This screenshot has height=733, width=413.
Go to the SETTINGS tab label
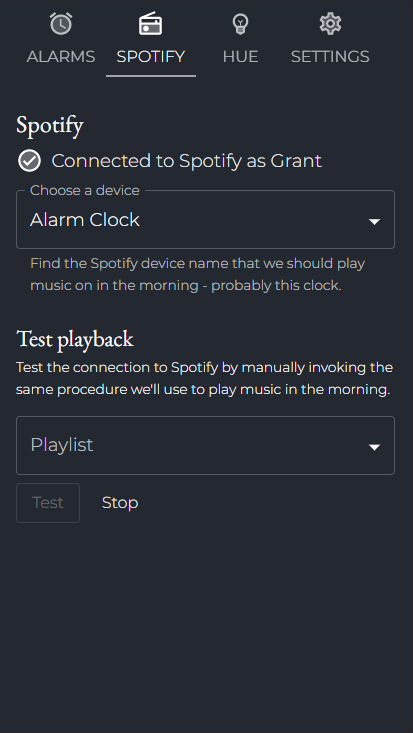(330, 57)
